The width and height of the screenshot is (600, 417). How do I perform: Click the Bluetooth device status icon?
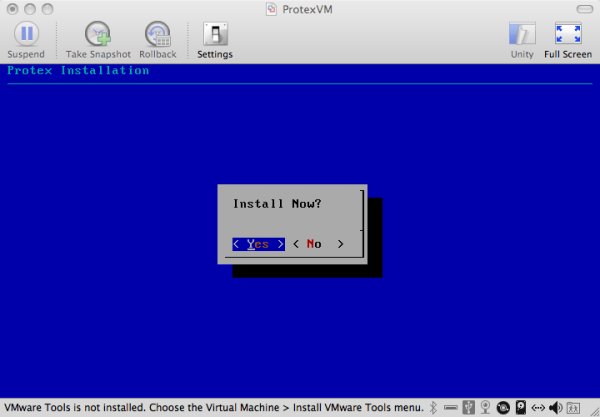click(x=433, y=407)
